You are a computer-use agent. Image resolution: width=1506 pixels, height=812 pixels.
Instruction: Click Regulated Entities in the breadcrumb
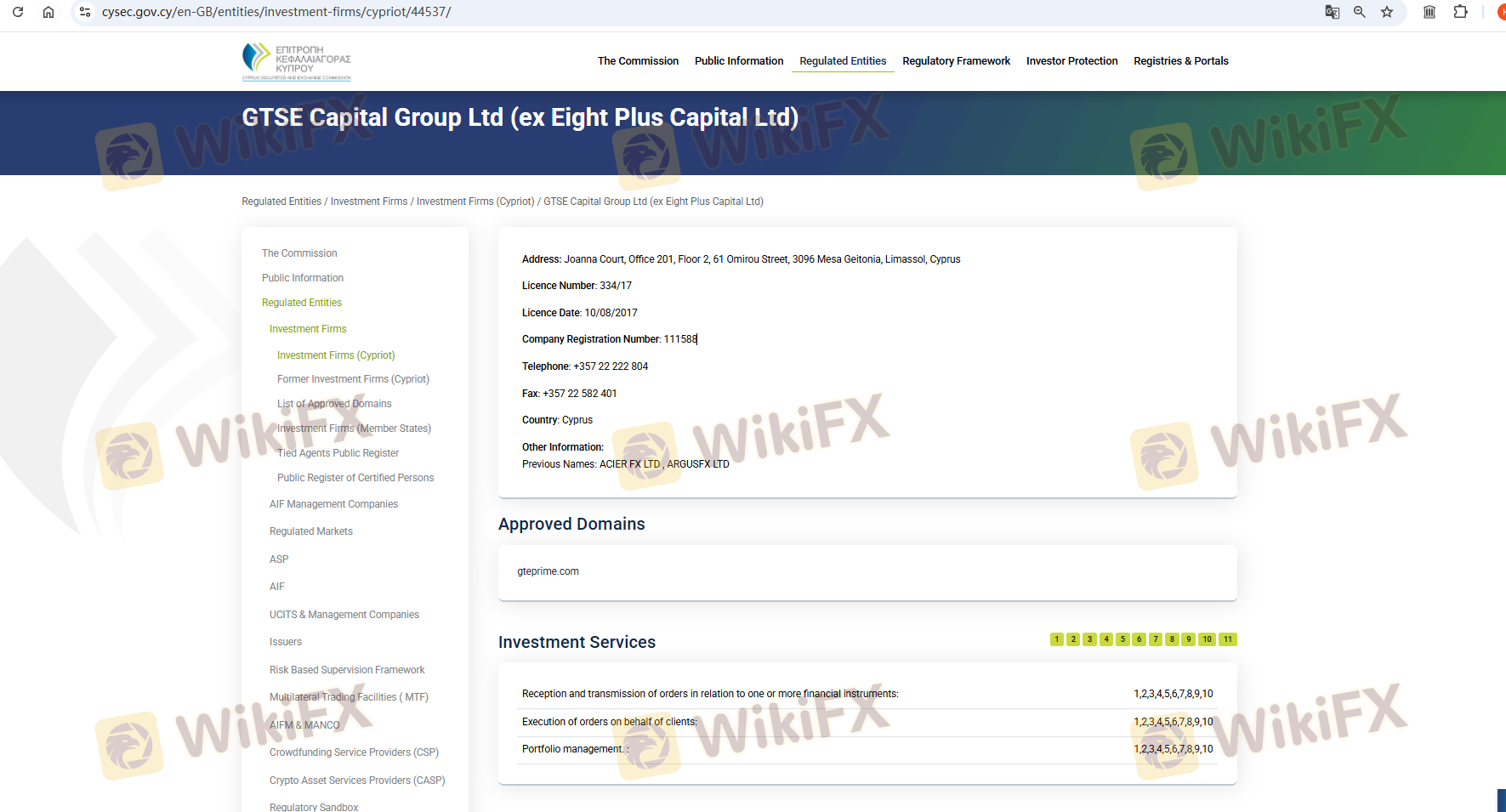281,202
